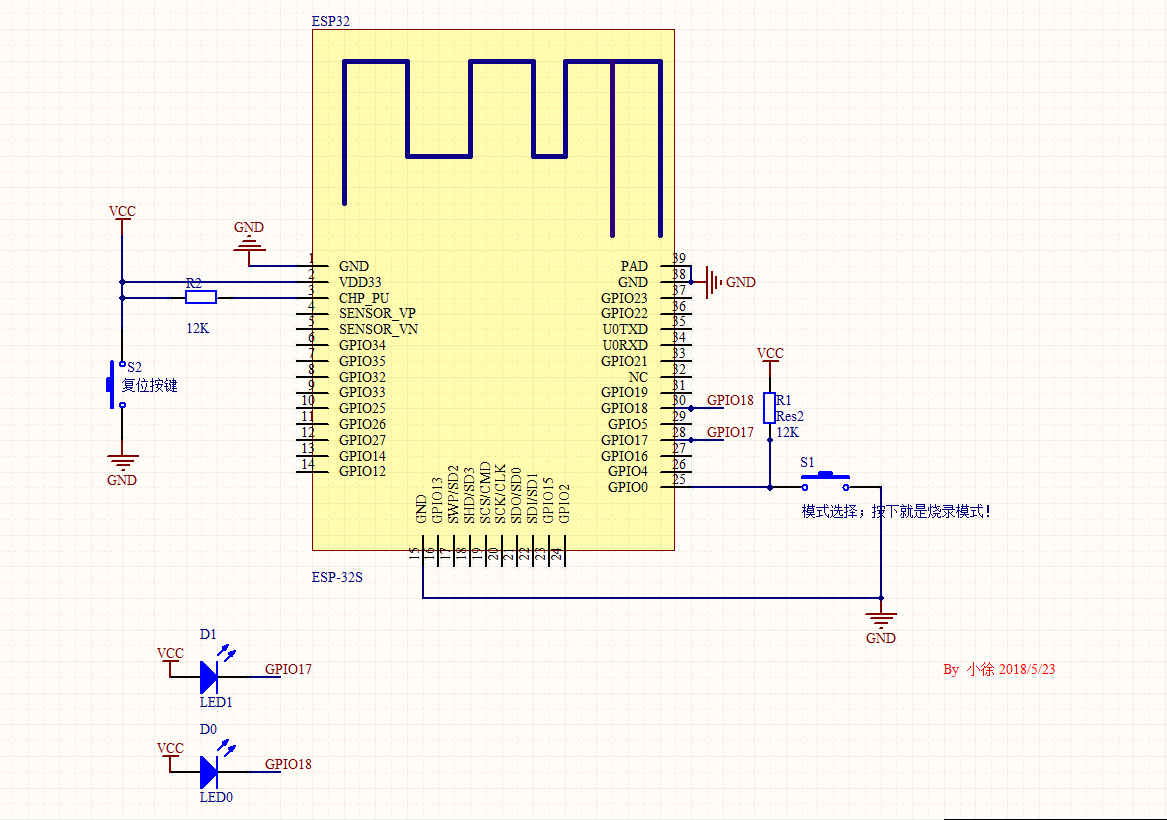Image resolution: width=1167 pixels, height=820 pixels.
Task: Click the GPIO25 pin name
Action: 362,409
